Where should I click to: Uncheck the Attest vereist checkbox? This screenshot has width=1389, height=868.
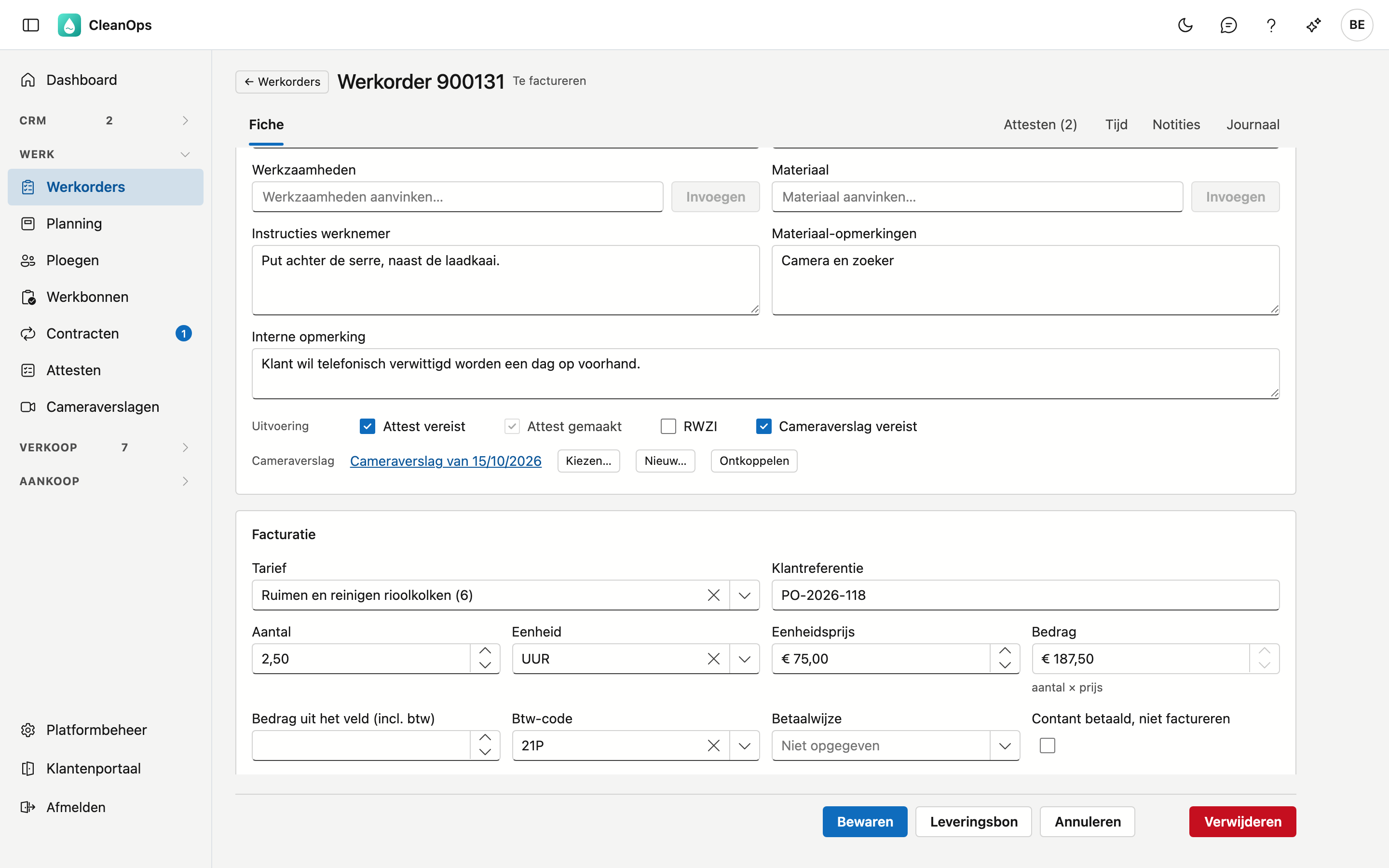point(368,426)
